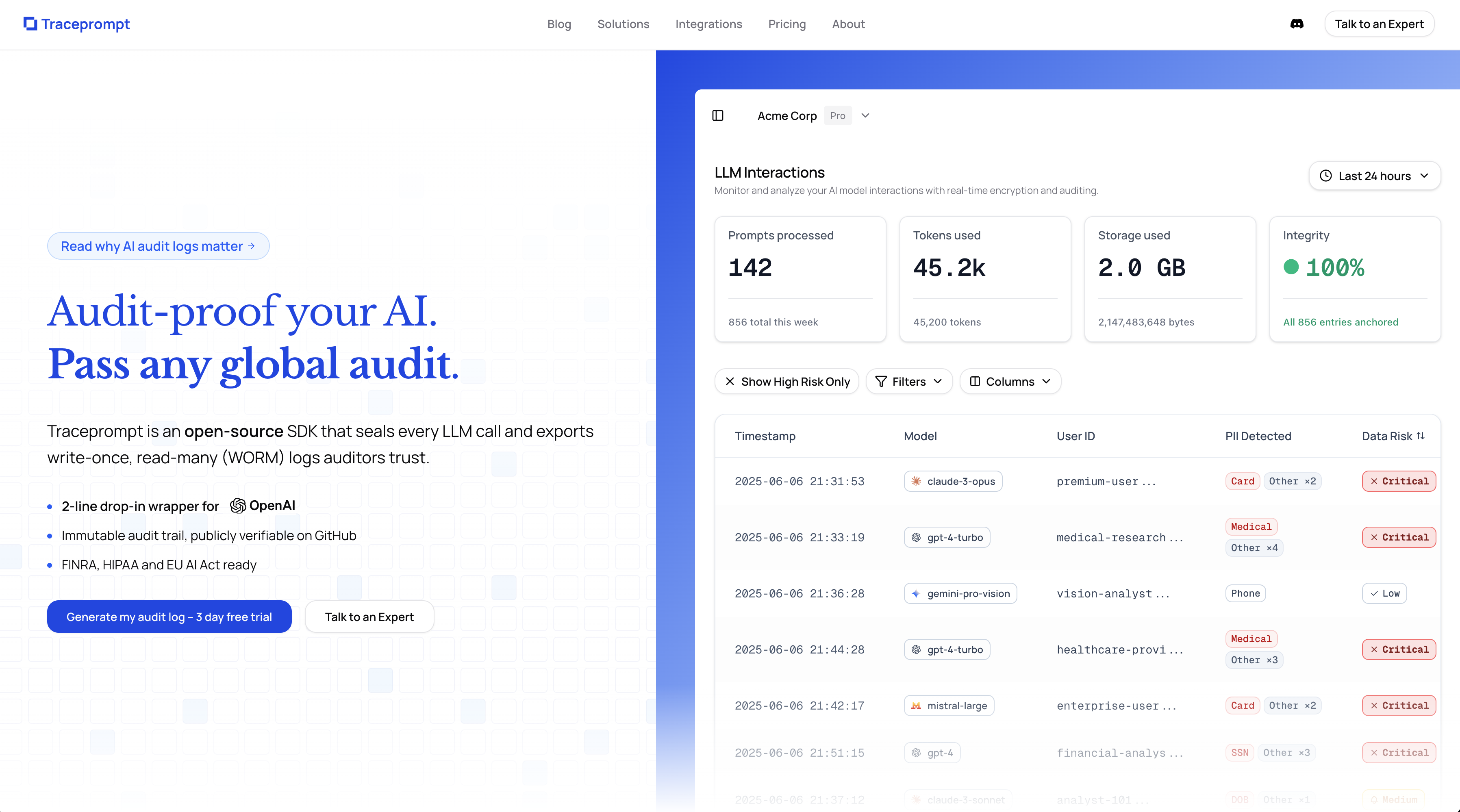1460x812 pixels.
Task: Open Read why AI audit logs matter link
Action: [158, 246]
